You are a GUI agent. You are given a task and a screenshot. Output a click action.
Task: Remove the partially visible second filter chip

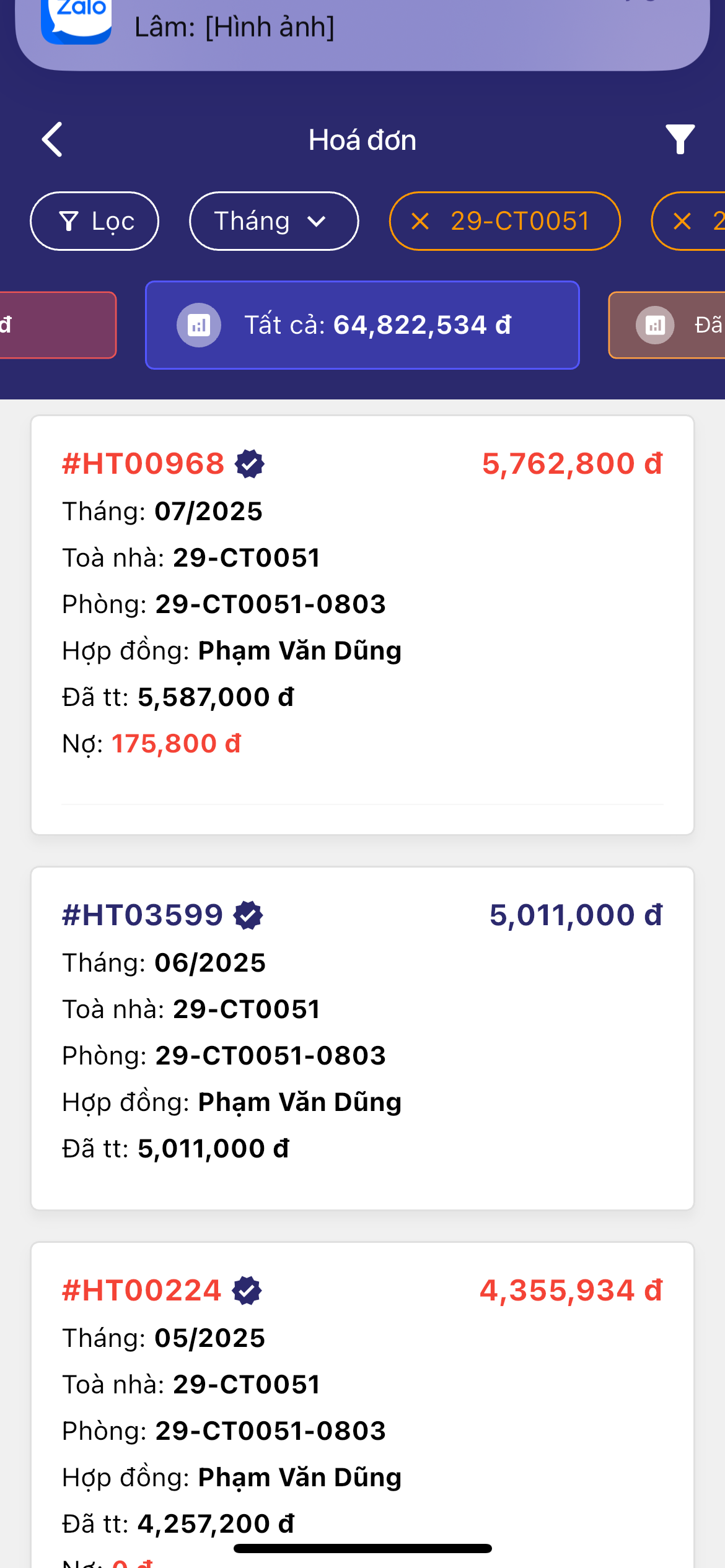coord(682,221)
